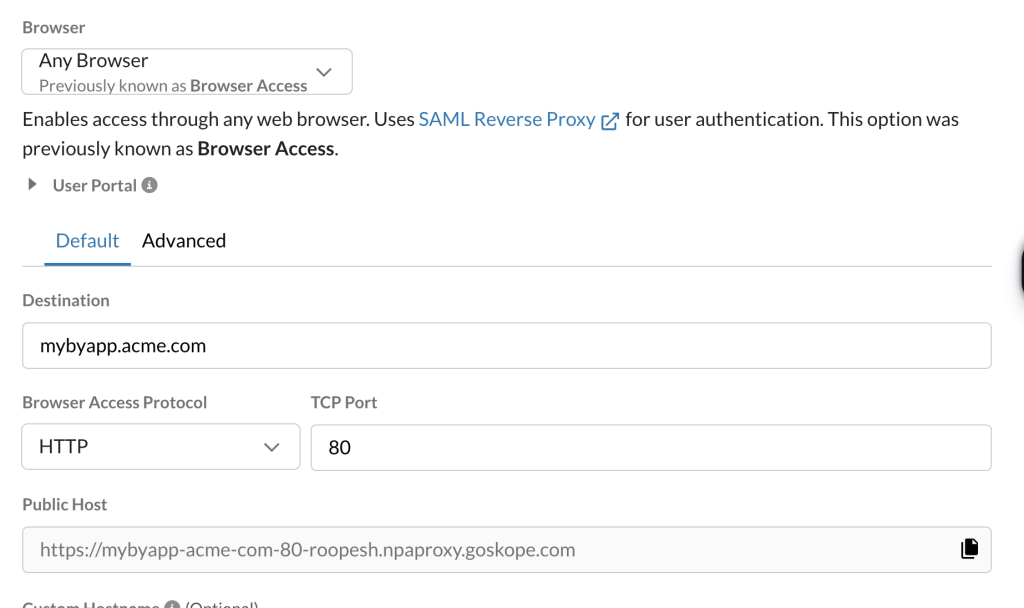Click the external link icon after SAML Reverse Proxy
Image resolution: width=1024 pixels, height=608 pixels.
coord(610,121)
